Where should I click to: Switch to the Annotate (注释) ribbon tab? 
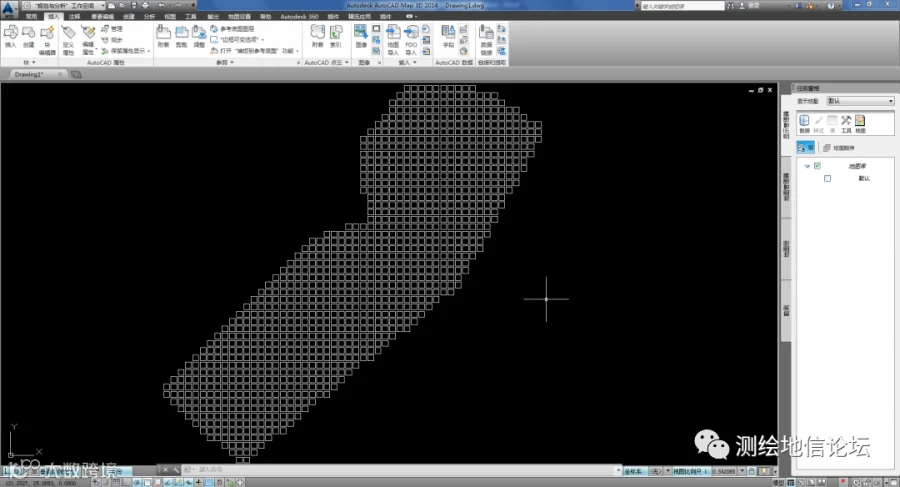[x=74, y=17]
